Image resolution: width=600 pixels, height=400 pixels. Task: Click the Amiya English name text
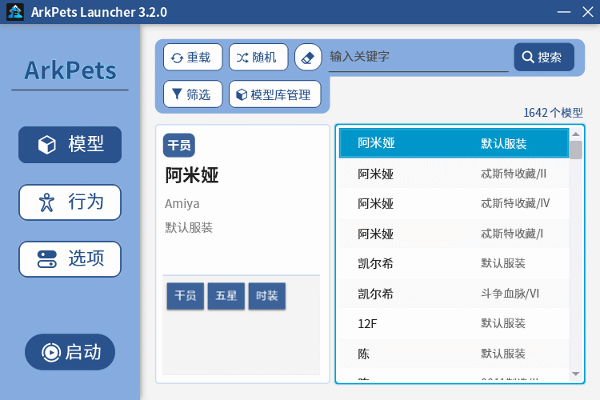pyautogui.click(x=182, y=204)
